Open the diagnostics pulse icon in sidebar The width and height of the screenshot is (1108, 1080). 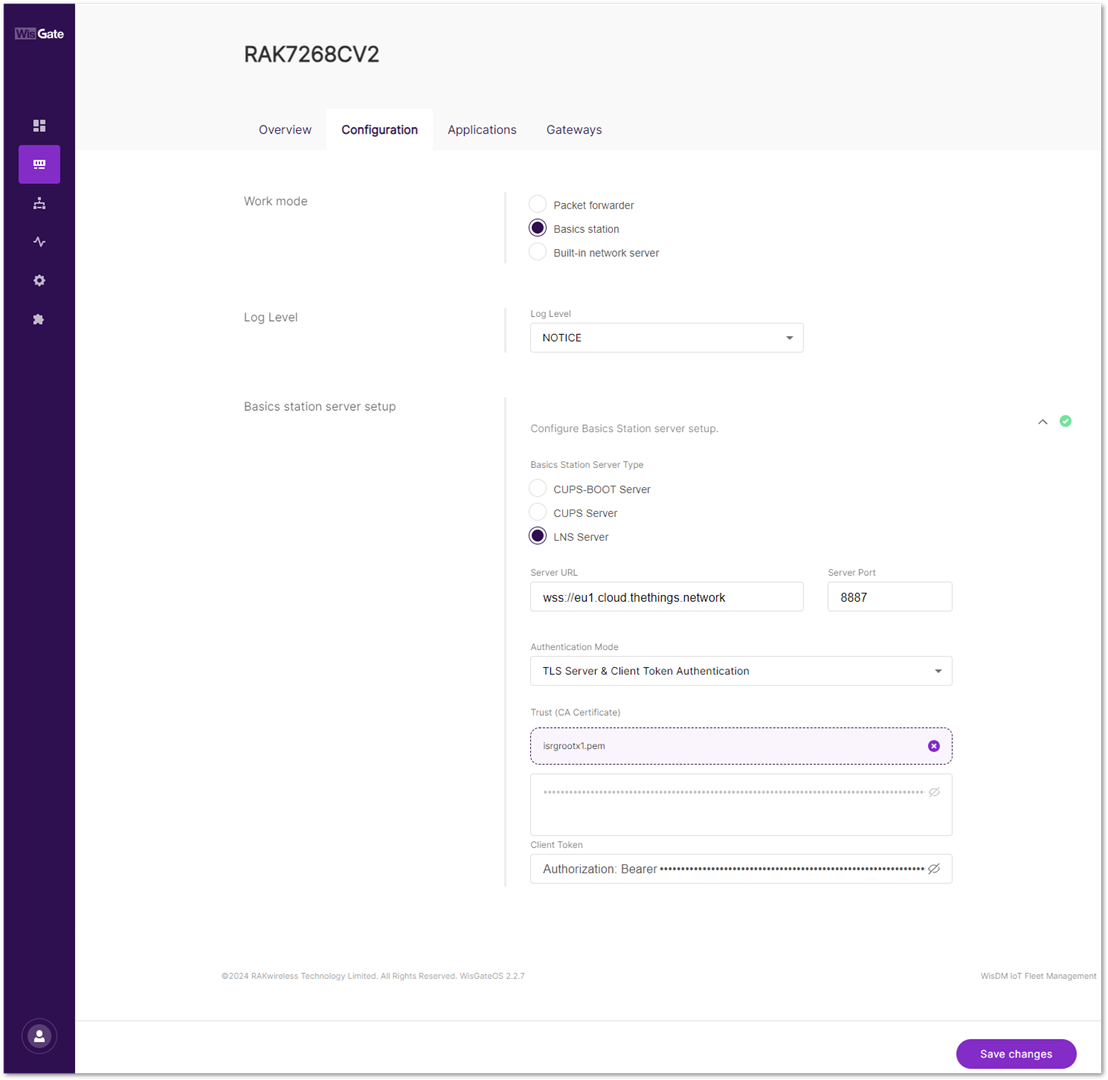tap(40, 242)
